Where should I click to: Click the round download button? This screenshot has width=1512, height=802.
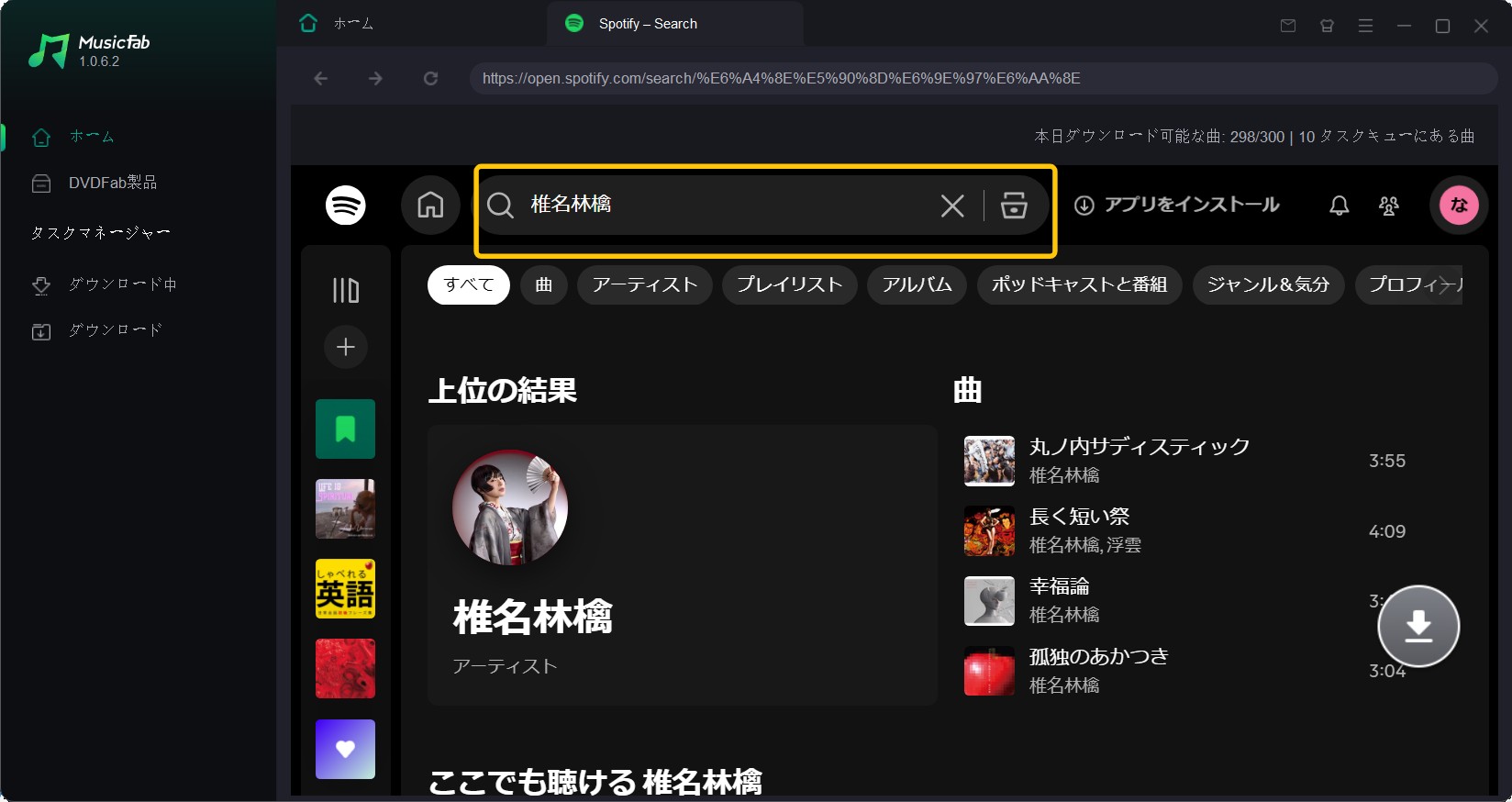coord(1418,626)
